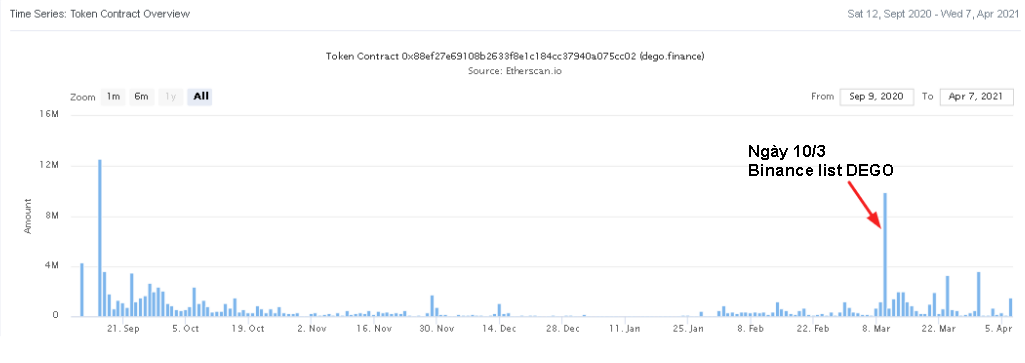Switch zoom to All
This screenshot has height=363, width=1025.
200,97
